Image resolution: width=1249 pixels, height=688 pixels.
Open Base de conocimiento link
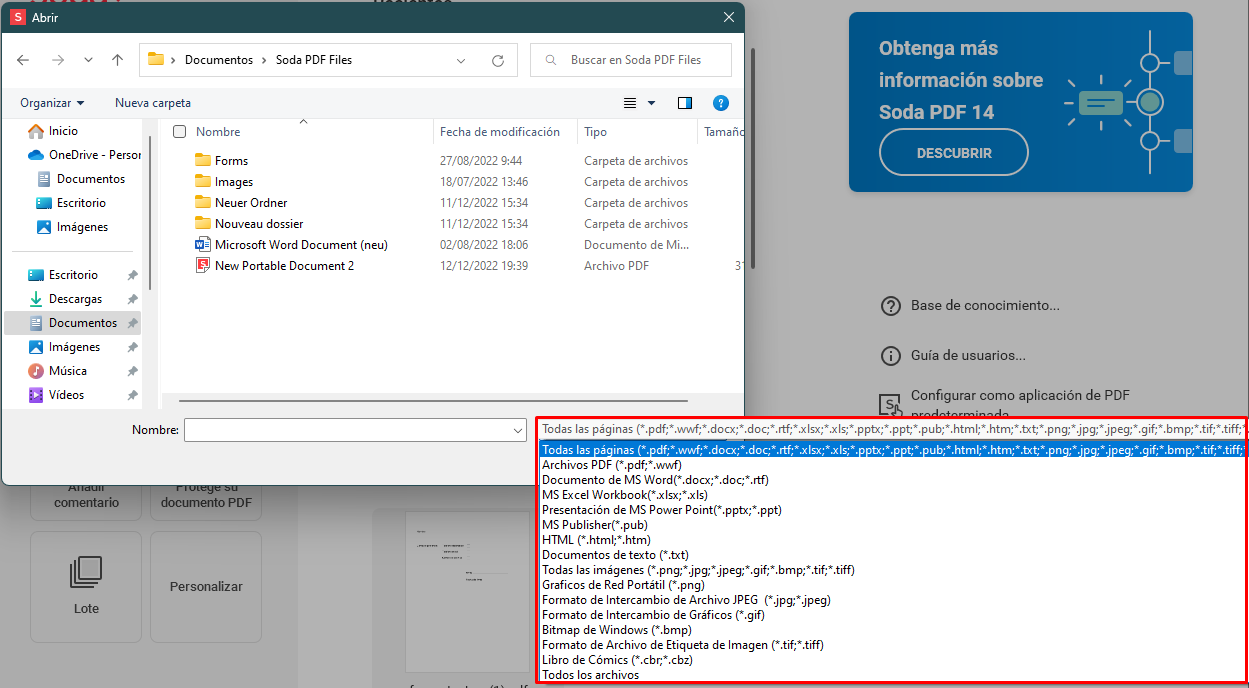pos(970,306)
